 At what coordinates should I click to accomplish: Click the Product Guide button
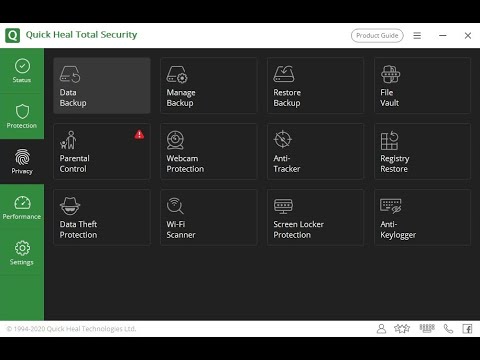click(x=377, y=35)
